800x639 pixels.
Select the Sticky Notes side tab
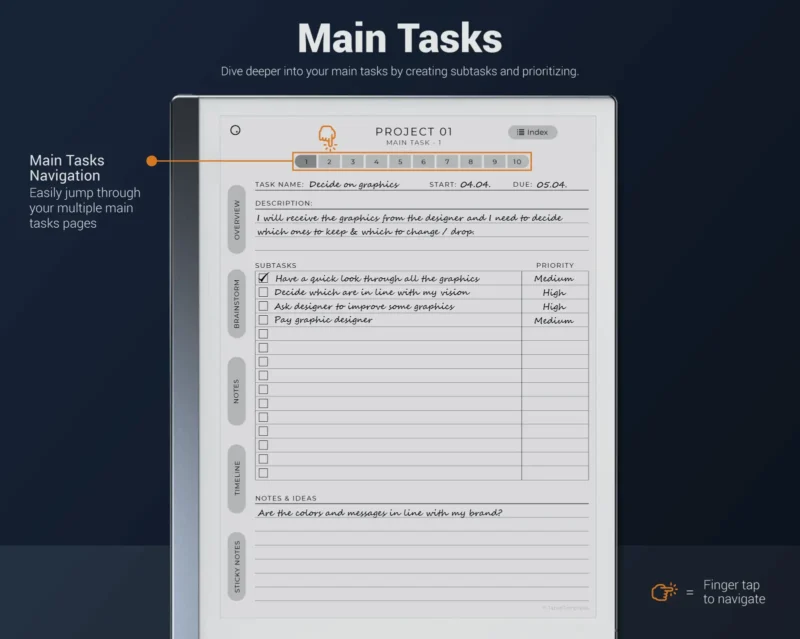point(237,567)
